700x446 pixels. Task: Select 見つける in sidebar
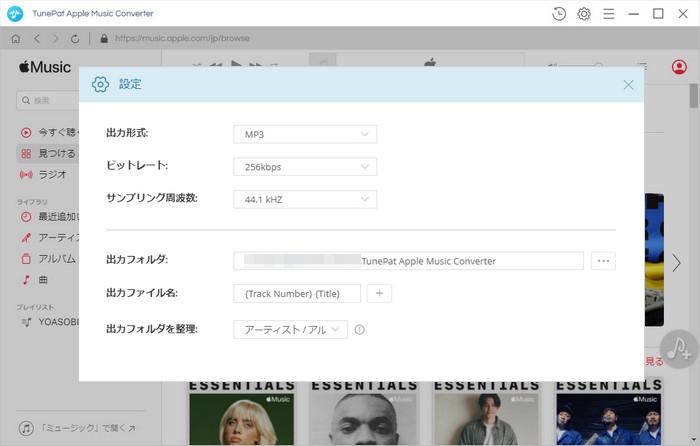click(x=48, y=153)
